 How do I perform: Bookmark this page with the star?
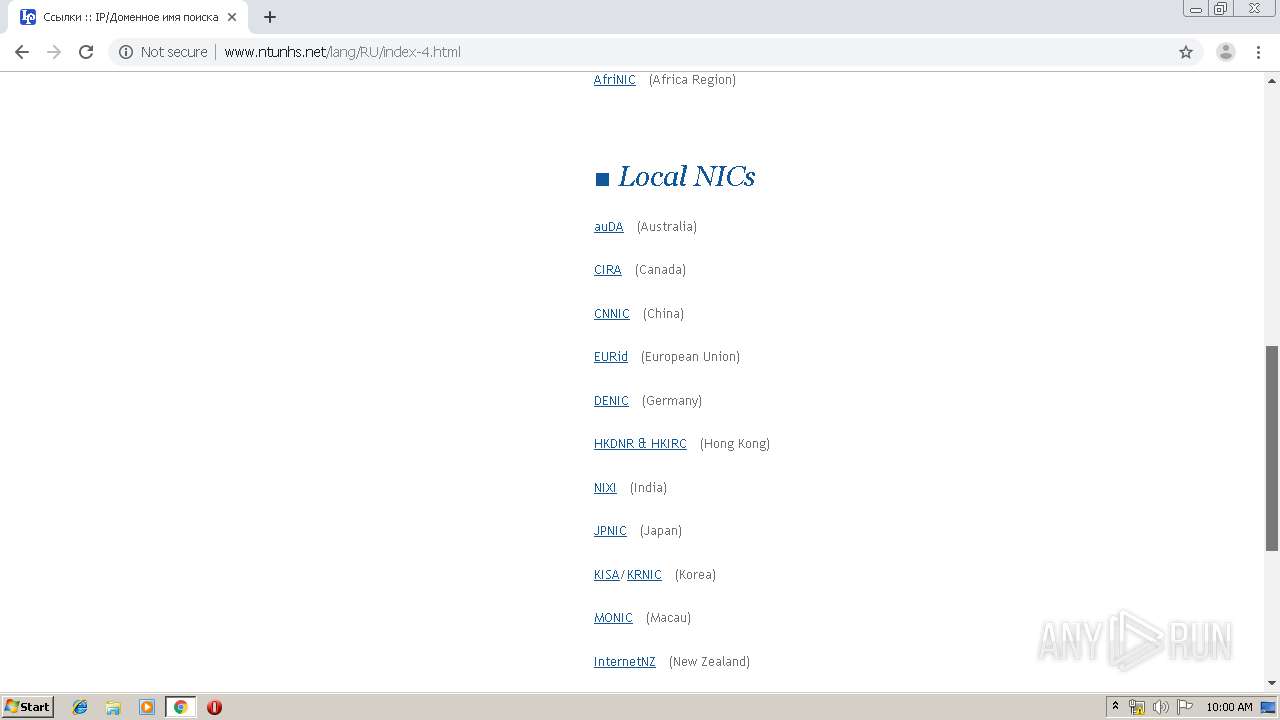coord(1186,52)
